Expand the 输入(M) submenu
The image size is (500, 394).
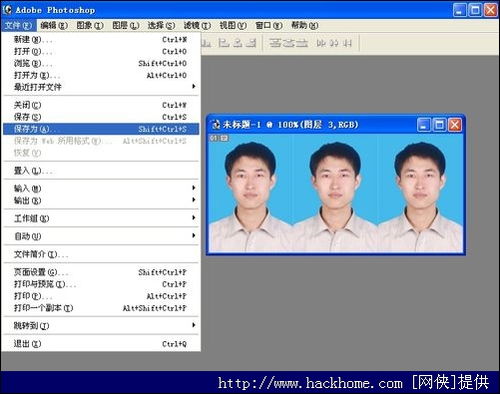[x=101, y=189]
